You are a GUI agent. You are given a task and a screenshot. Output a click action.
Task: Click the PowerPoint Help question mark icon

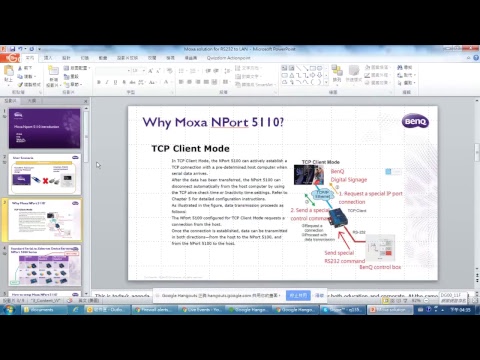click(476, 58)
